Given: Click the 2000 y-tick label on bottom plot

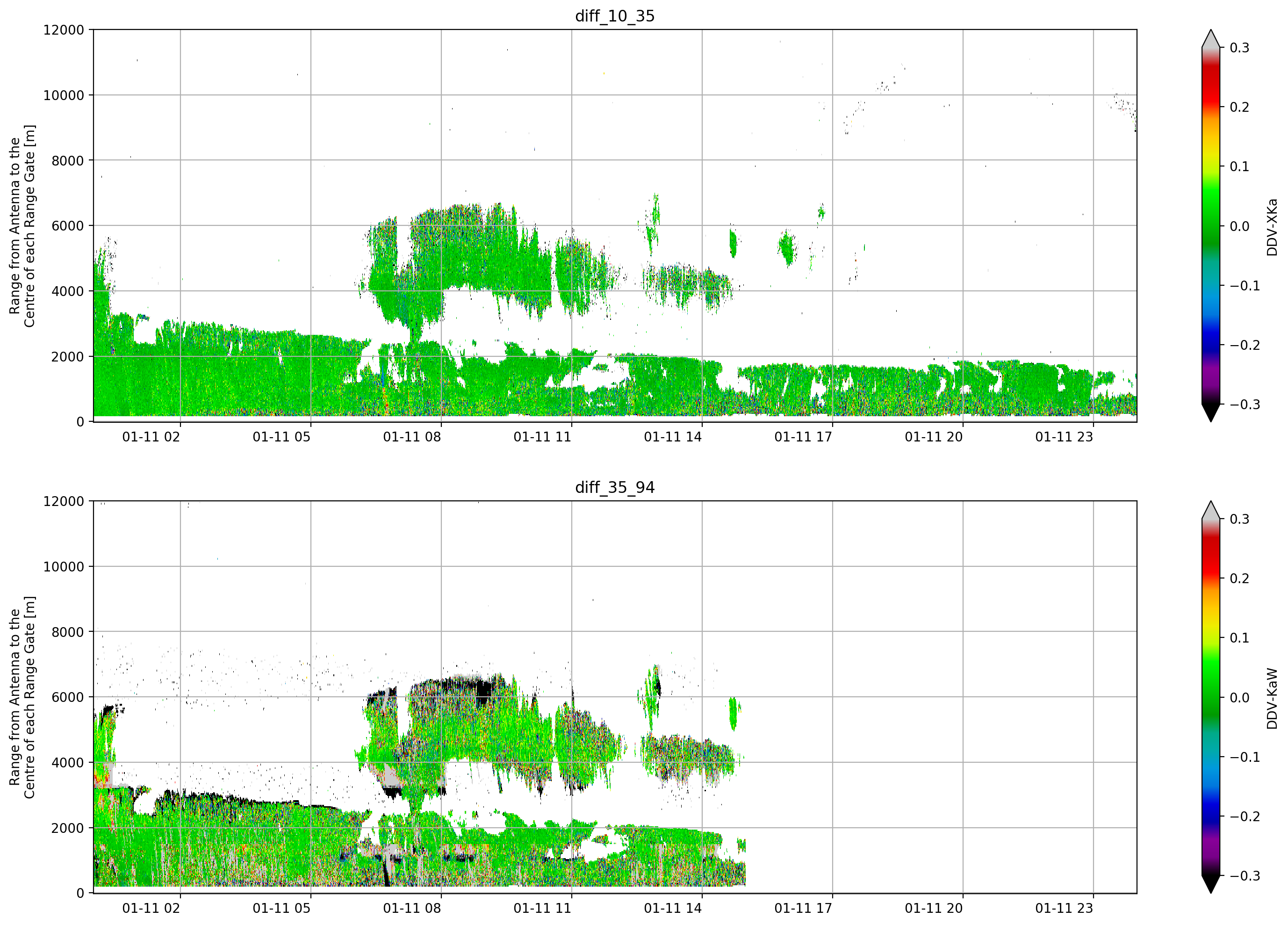Looking at the screenshot, I should tap(68, 828).
